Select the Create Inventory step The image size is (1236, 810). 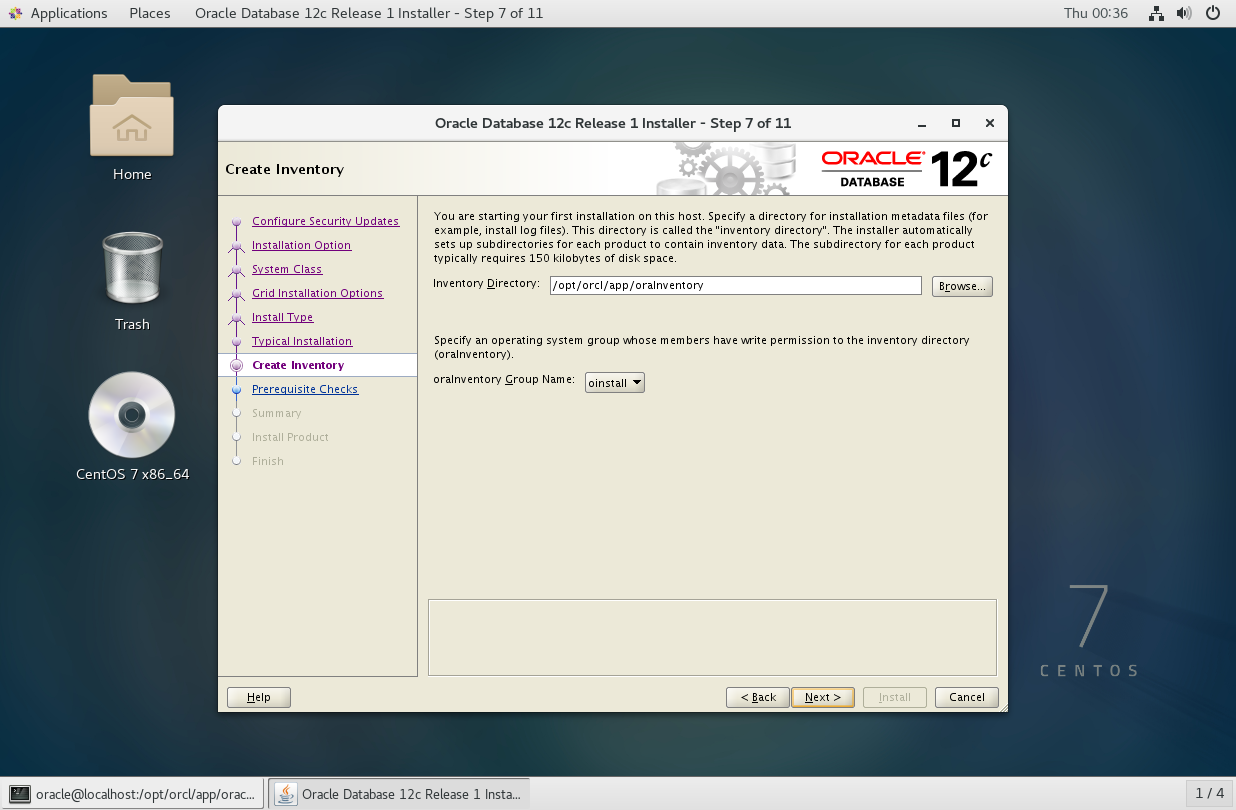pyautogui.click(x=298, y=365)
